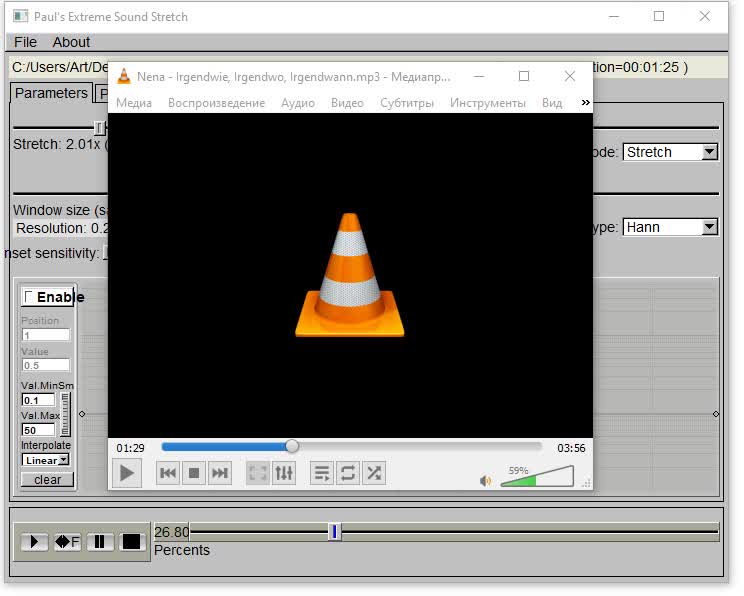Viewport: 744px width, 596px height.
Task: Adjust the VLC volume slider at 59%
Action: [537, 476]
